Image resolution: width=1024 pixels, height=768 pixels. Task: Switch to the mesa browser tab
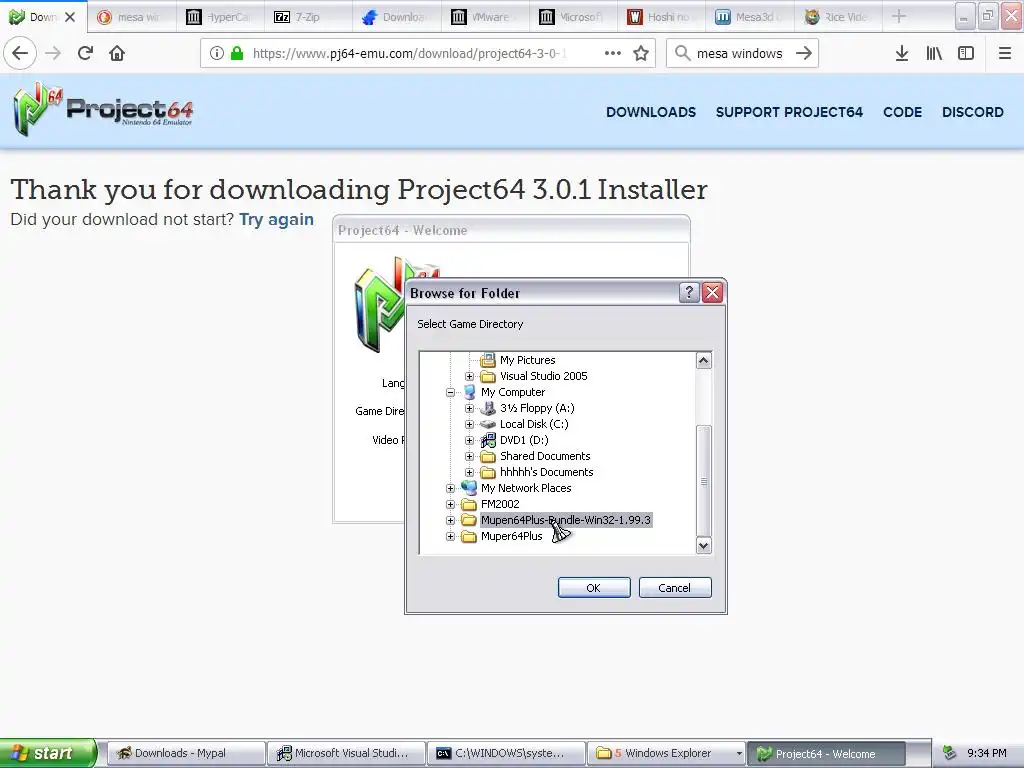[131, 17]
